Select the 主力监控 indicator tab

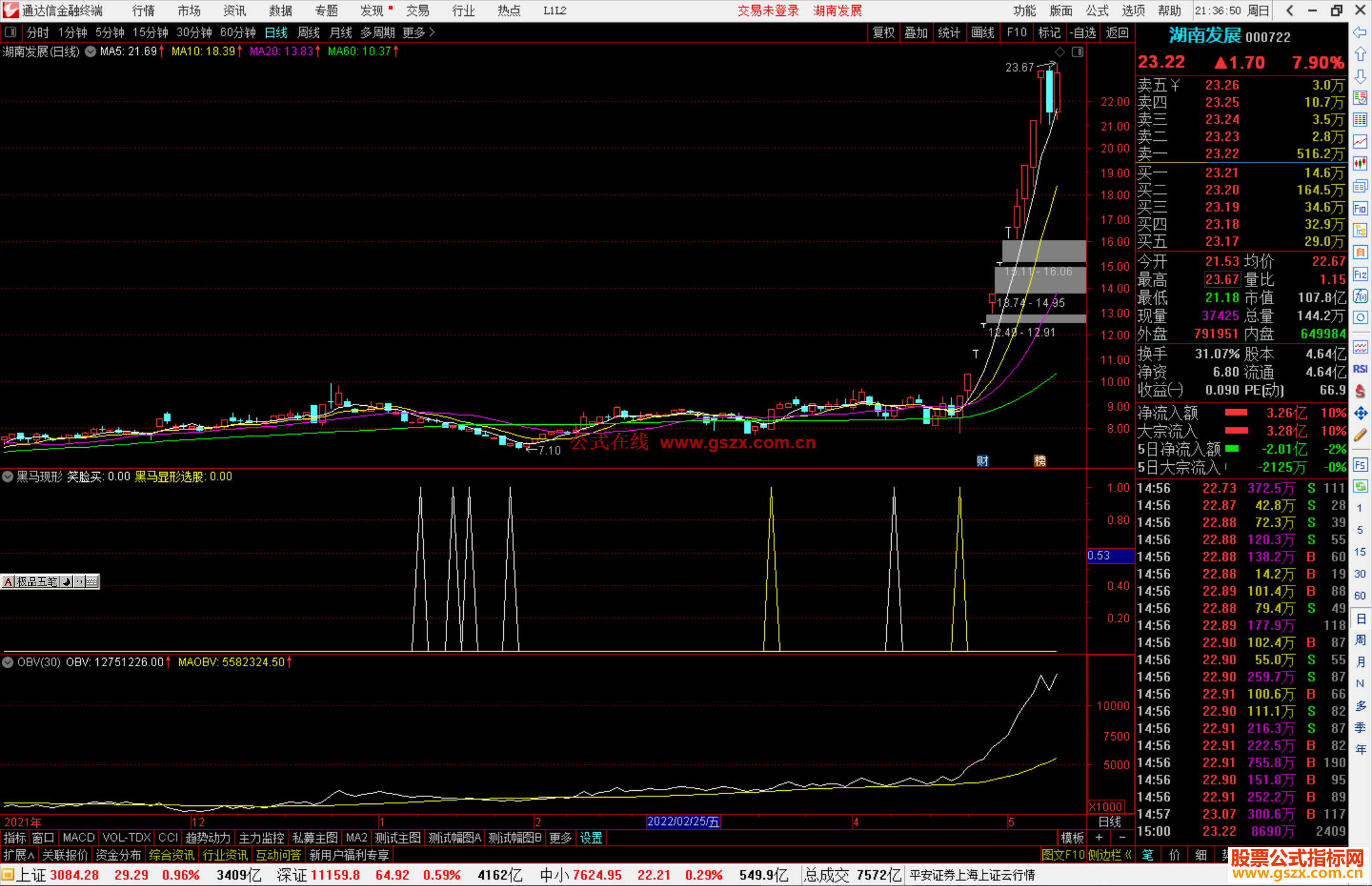click(261, 838)
